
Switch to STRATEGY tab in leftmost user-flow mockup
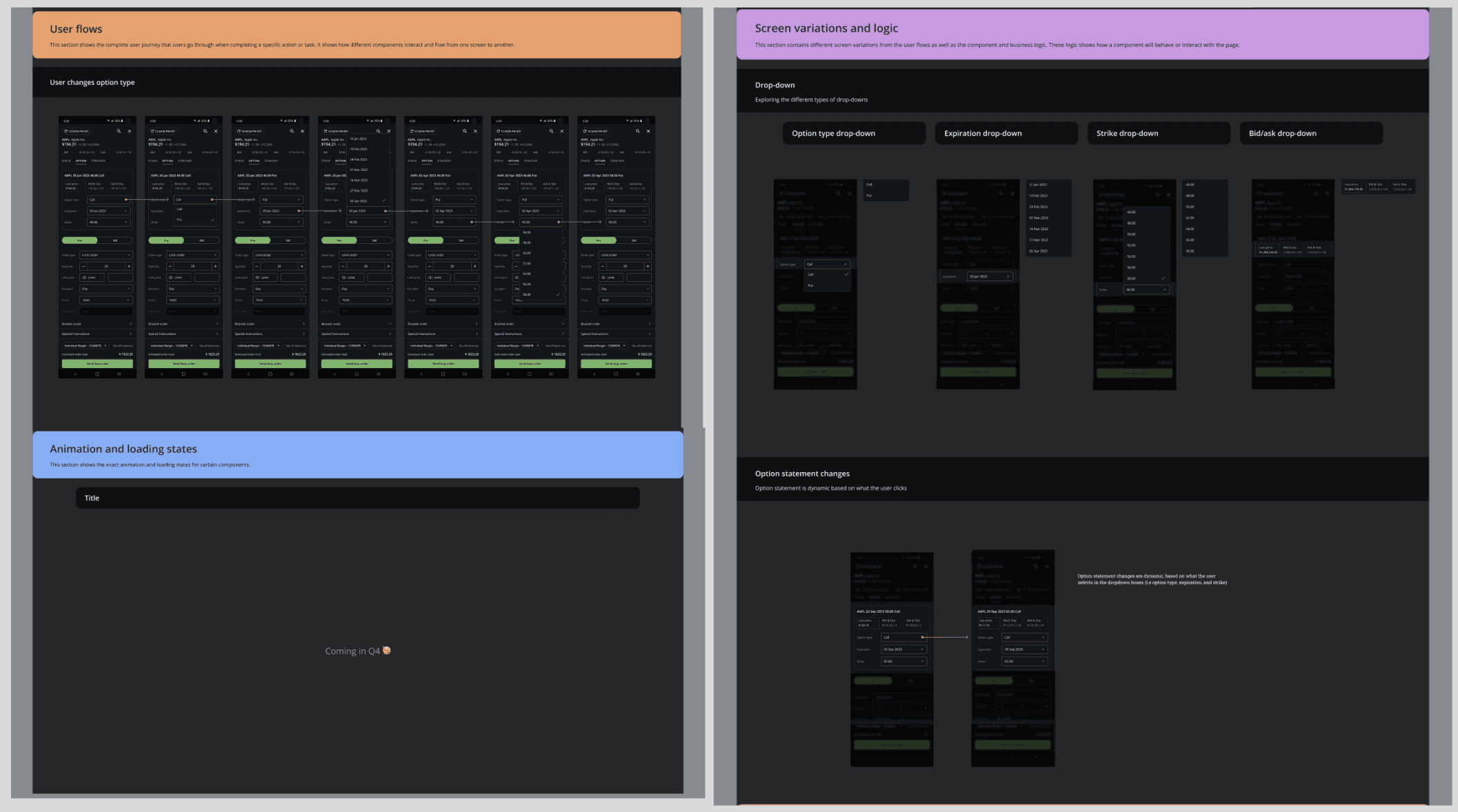pos(98,161)
